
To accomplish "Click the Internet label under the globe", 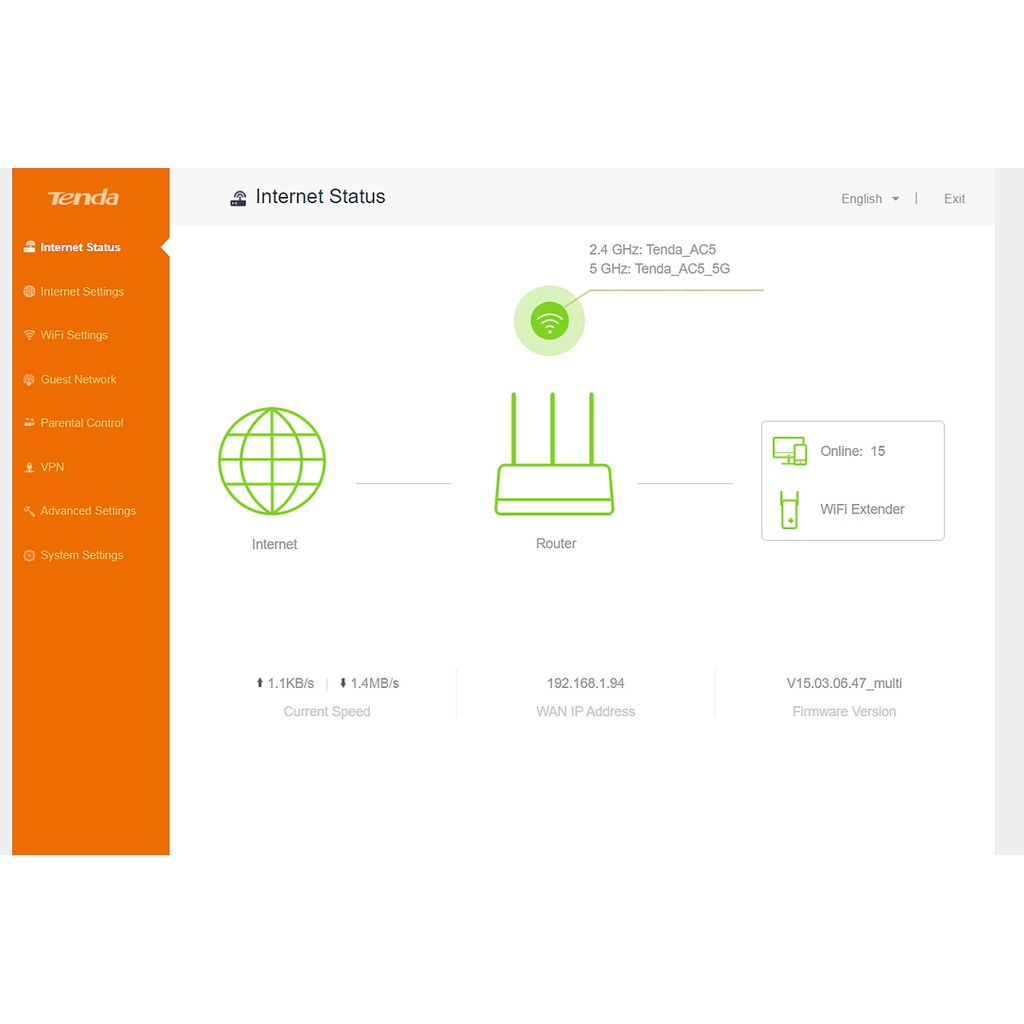I will tap(274, 544).
